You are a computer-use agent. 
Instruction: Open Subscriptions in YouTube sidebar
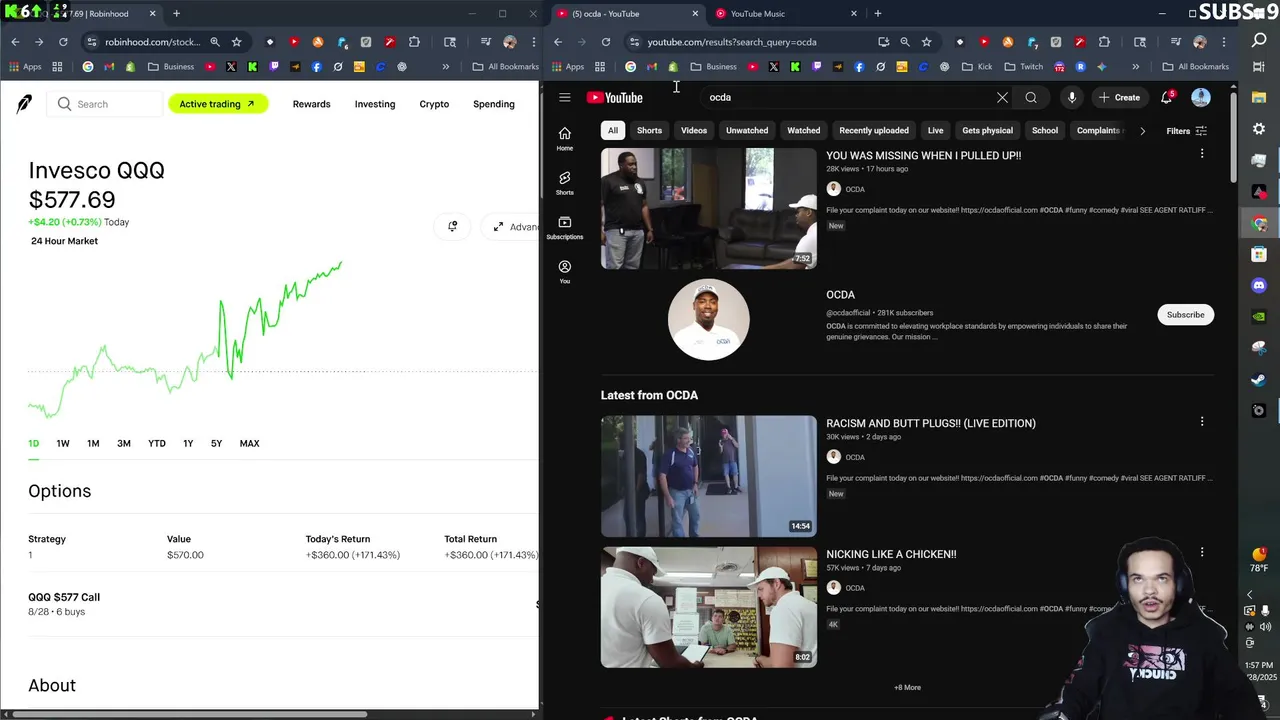point(565,228)
